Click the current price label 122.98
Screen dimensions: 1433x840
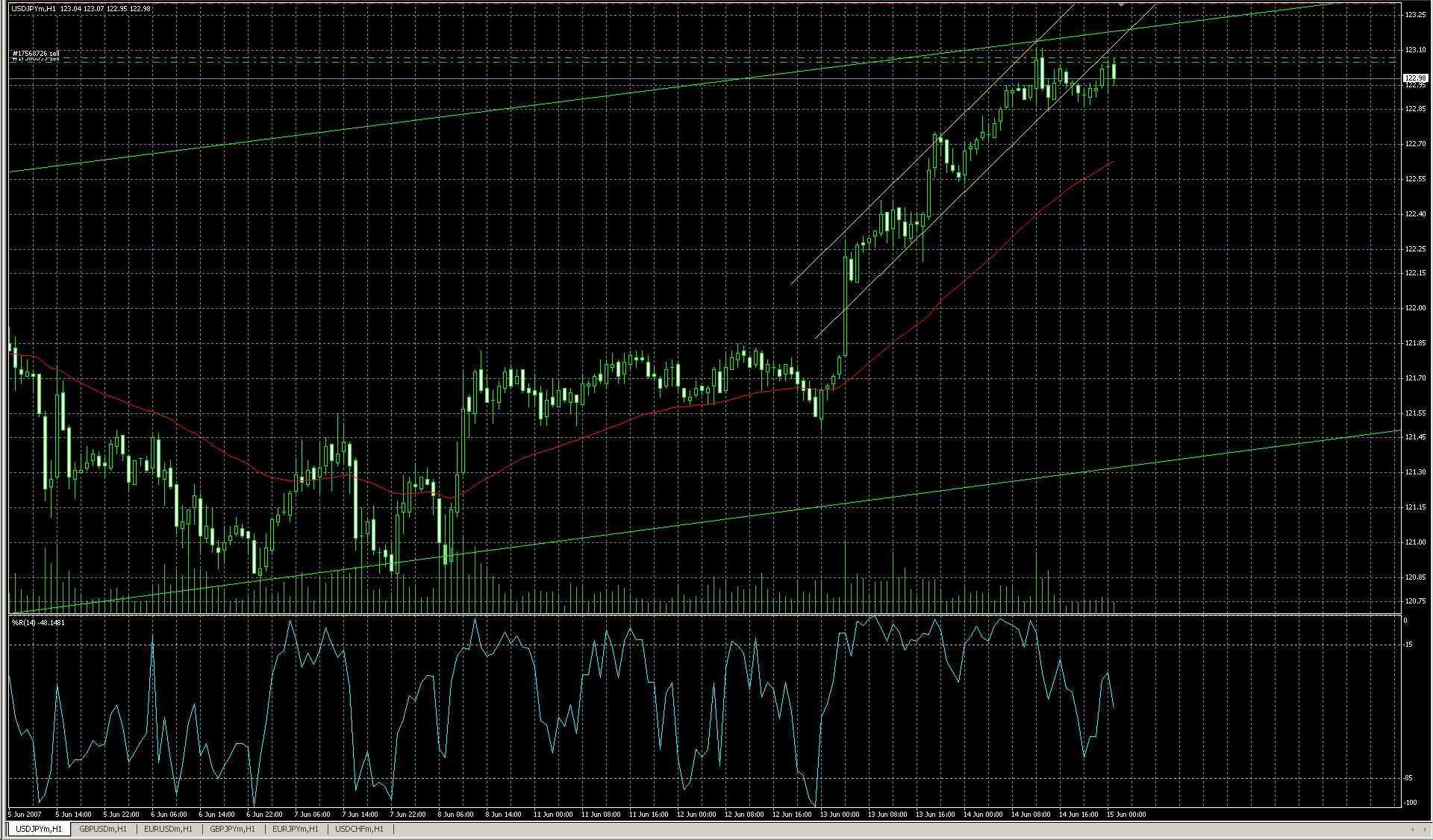coord(1415,78)
